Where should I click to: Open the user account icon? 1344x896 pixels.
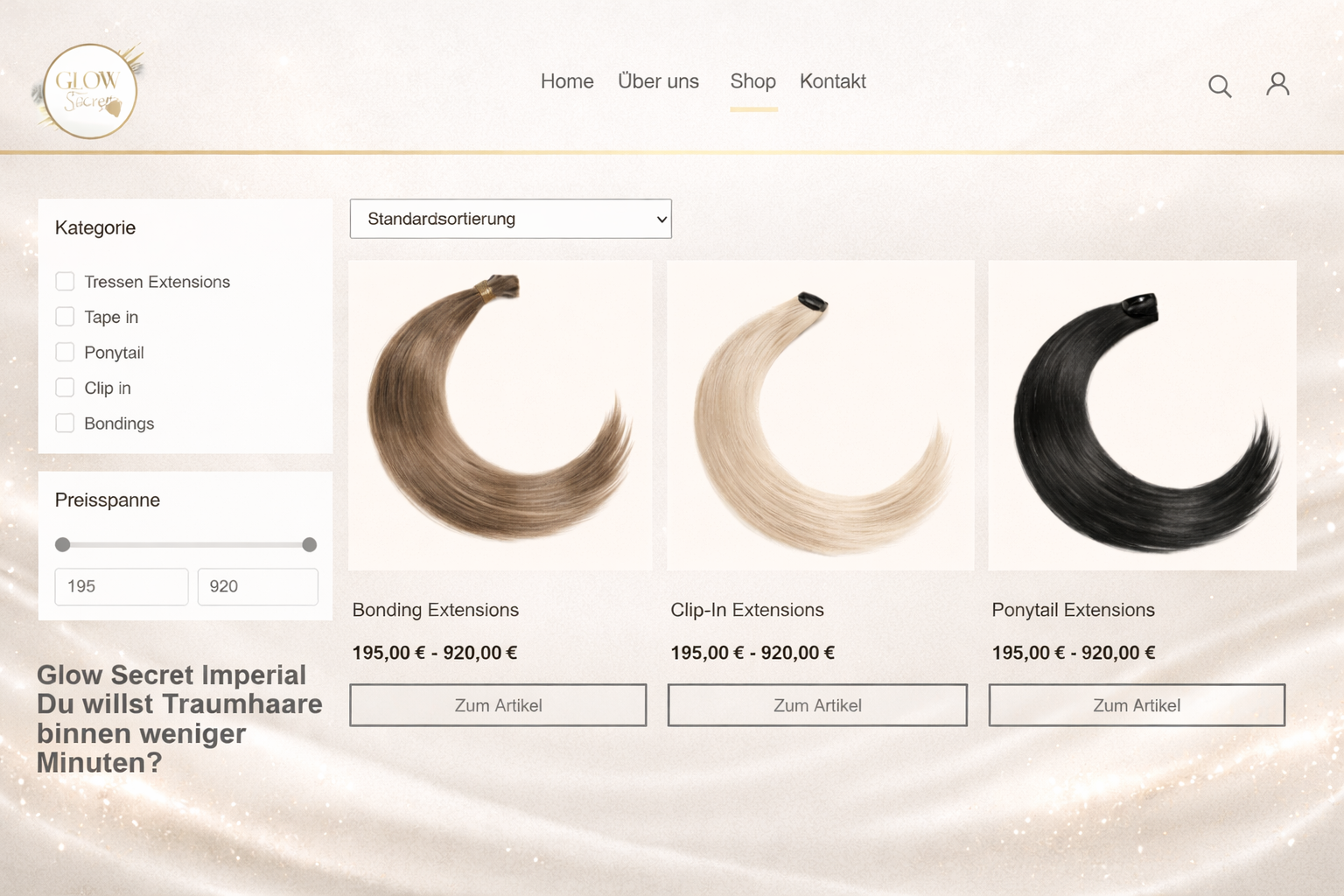[x=1277, y=84]
